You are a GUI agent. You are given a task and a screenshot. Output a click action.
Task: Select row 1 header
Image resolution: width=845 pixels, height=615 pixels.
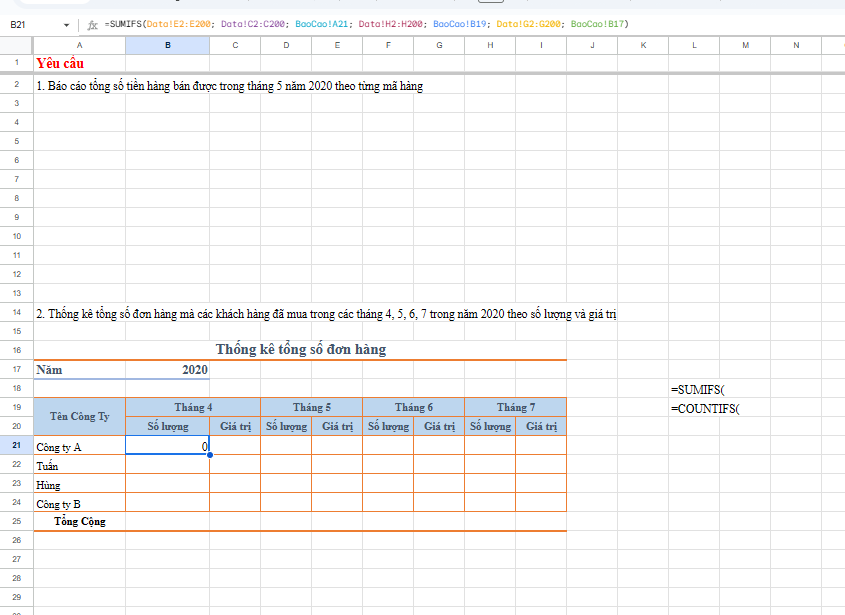(17, 63)
